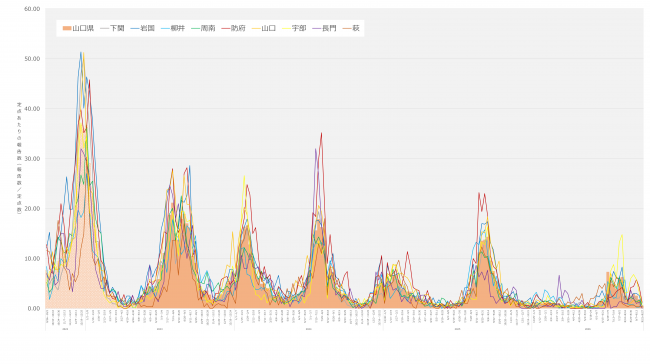Click the 40.00 y-axis label
650x364 pixels.
32,109
